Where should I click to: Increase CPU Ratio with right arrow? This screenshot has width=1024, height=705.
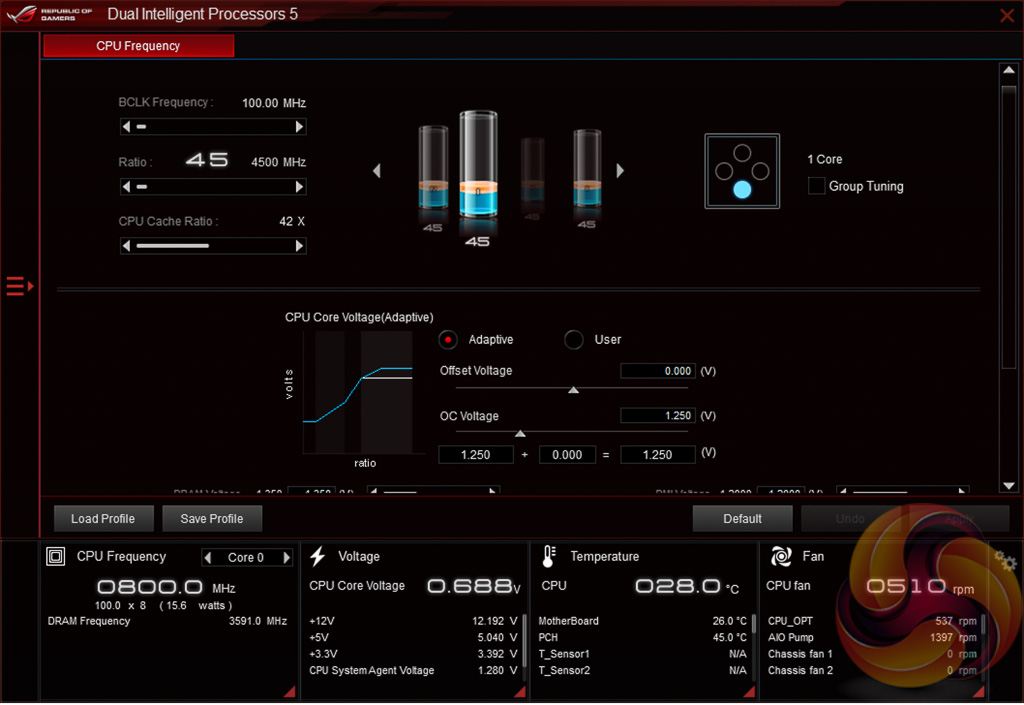[x=300, y=187]
